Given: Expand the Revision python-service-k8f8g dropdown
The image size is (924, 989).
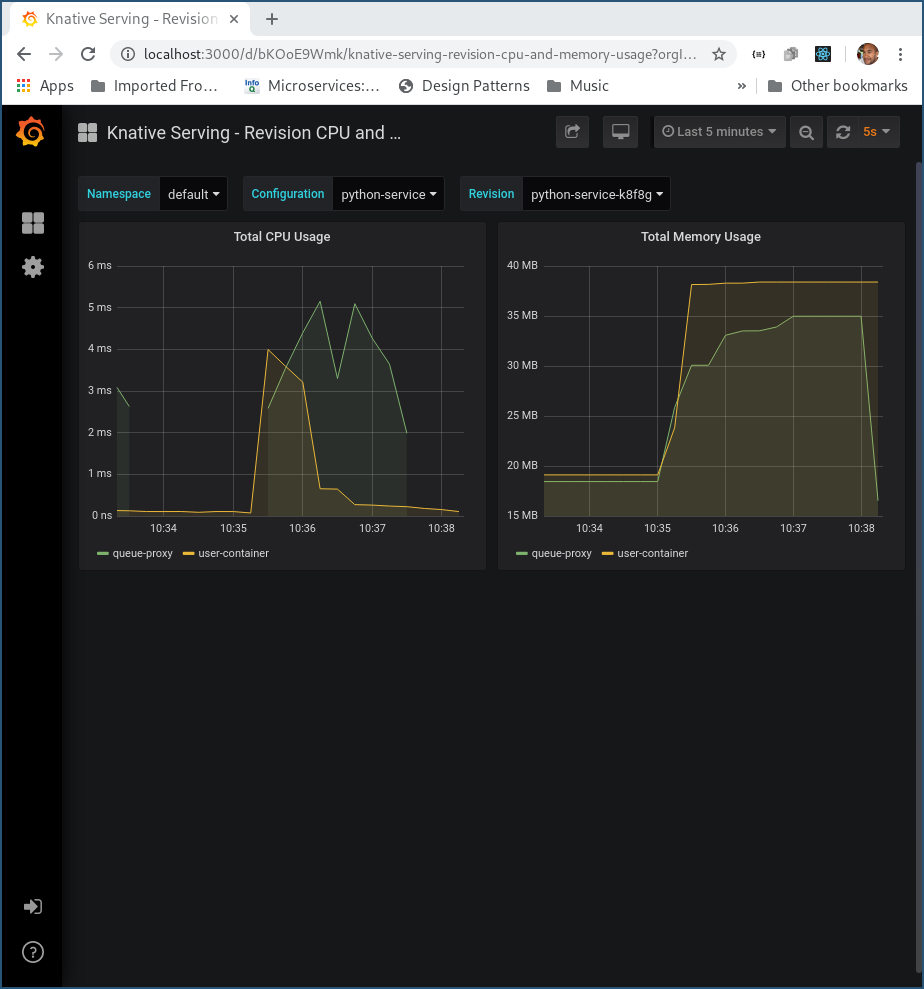Looking at the screenshot, I should (x=597, y=194).
